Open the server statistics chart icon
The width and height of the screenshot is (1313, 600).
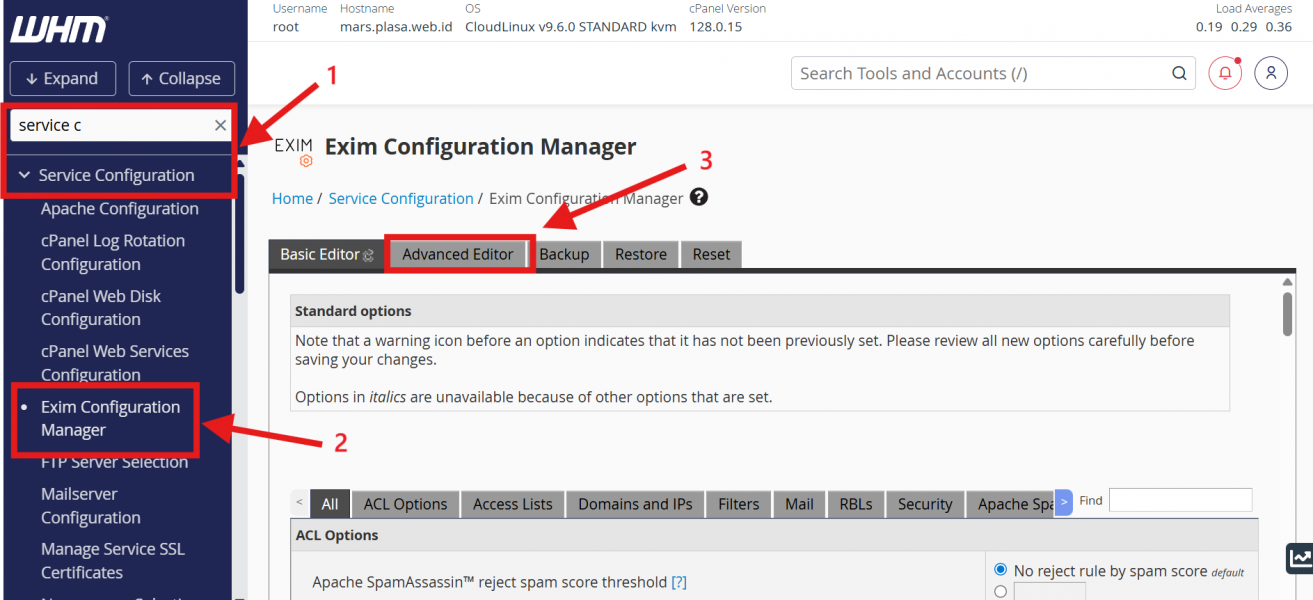pyautogui.click(x=1300, y=558)
